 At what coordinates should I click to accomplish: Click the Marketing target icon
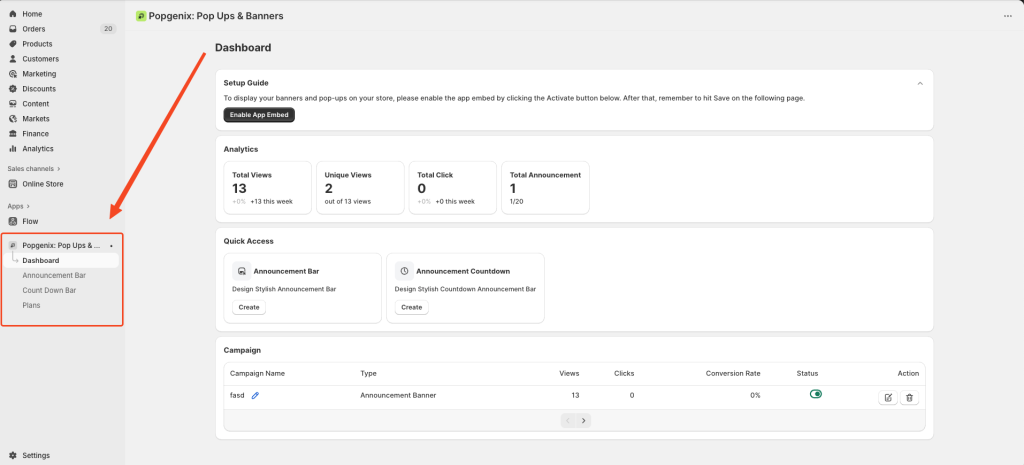click(x=13, y=74)
